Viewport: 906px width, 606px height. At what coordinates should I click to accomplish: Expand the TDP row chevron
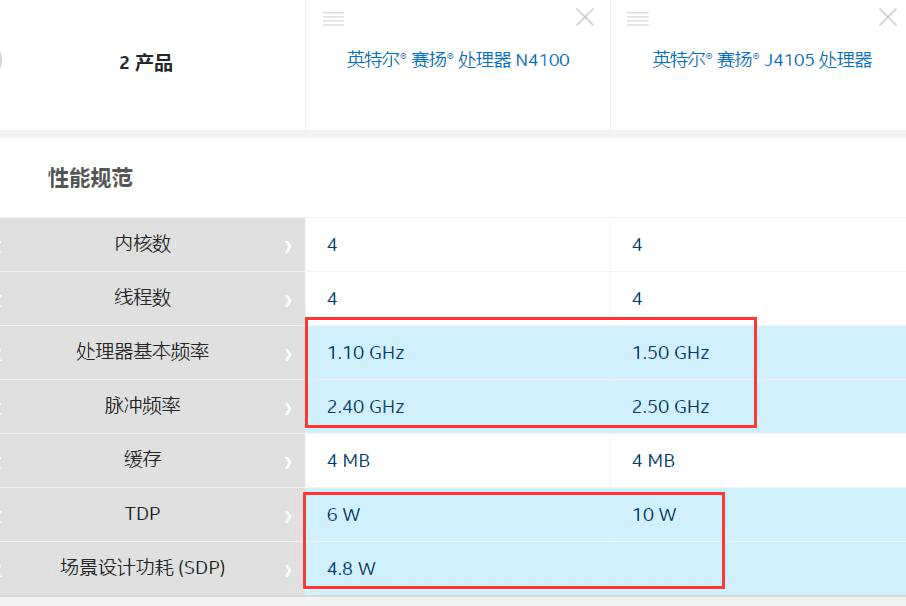pyautogui.click(x=288, y=516)
